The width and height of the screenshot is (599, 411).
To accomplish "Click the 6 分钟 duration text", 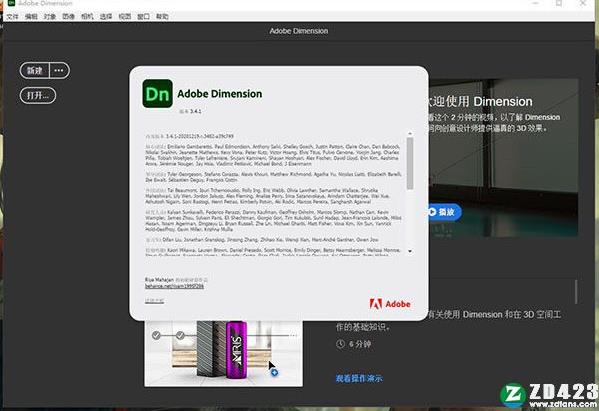I will [360, 344].
